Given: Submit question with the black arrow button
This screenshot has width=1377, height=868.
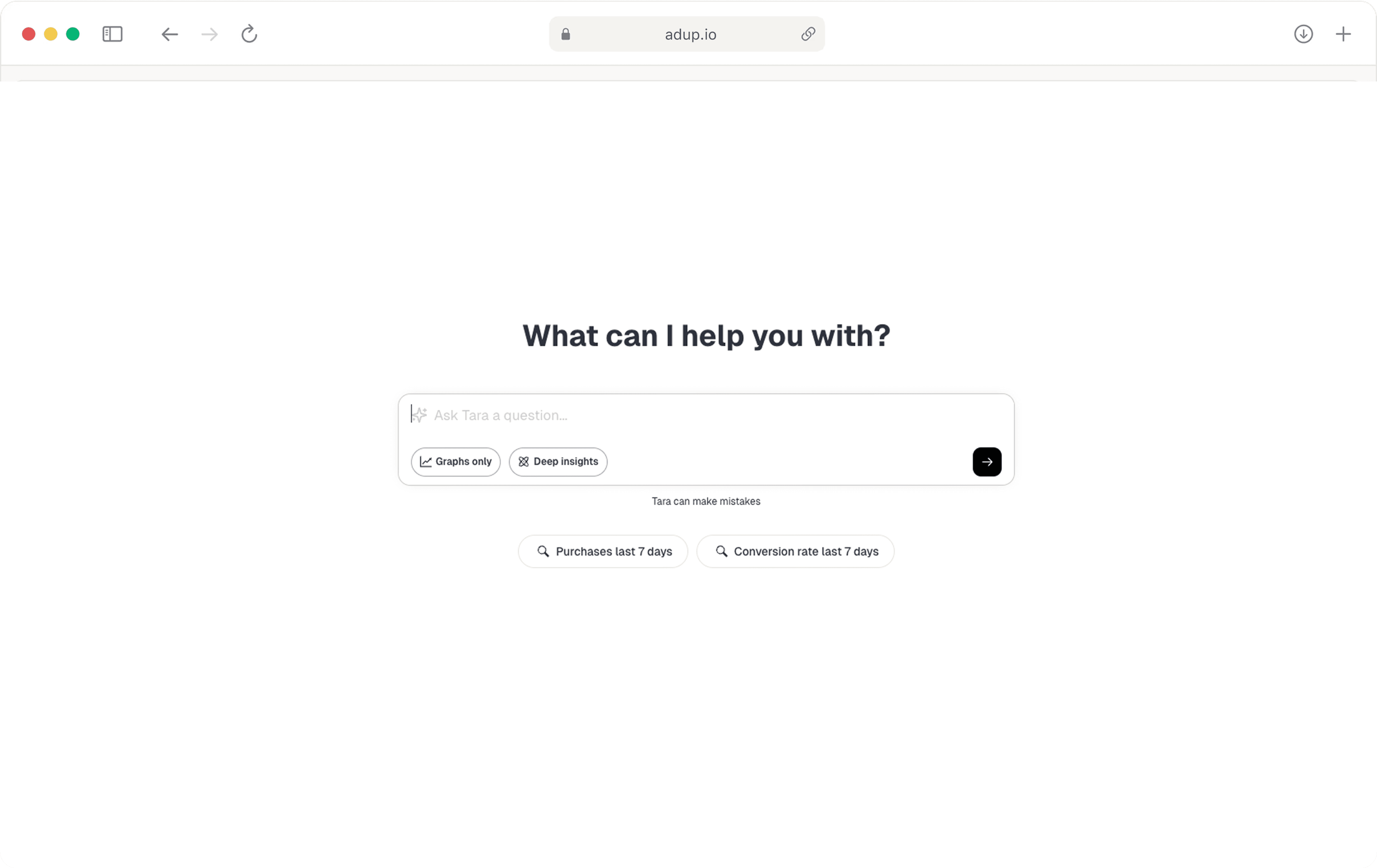Looking at the screenshot, I should 987,462.
